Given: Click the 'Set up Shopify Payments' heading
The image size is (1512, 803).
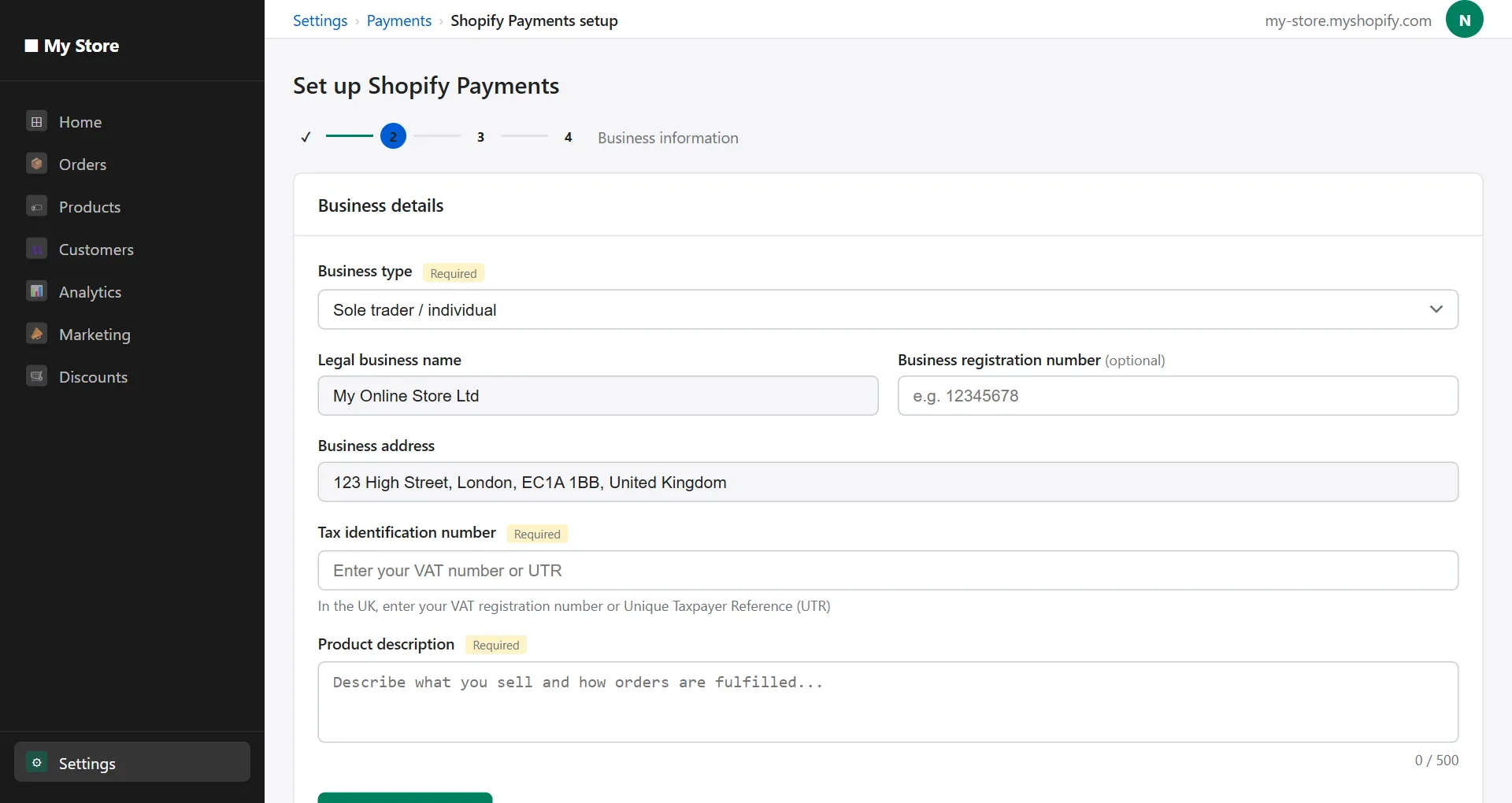Looking at the screenshot, I should pos(426,85).
